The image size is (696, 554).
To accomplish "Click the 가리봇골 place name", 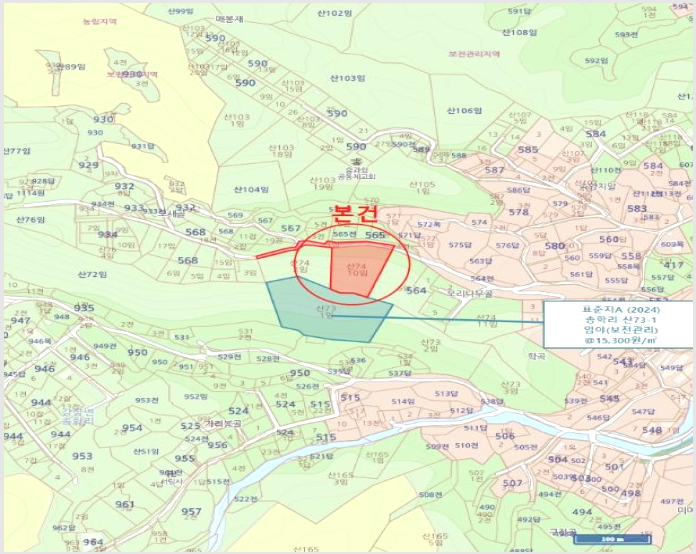I will [x=223, y=423].
